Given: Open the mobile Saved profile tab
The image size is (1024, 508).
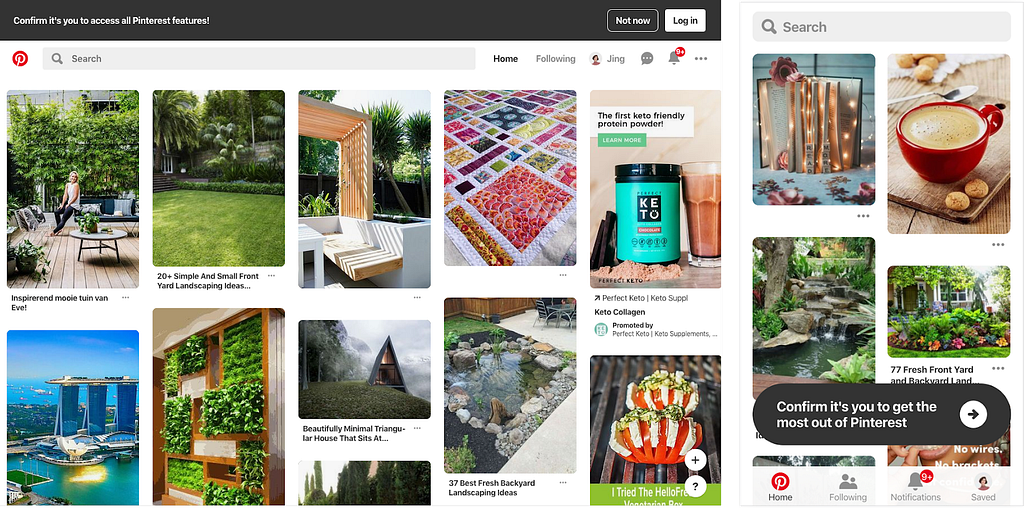Looking at the screenshot, I should 983,487.
